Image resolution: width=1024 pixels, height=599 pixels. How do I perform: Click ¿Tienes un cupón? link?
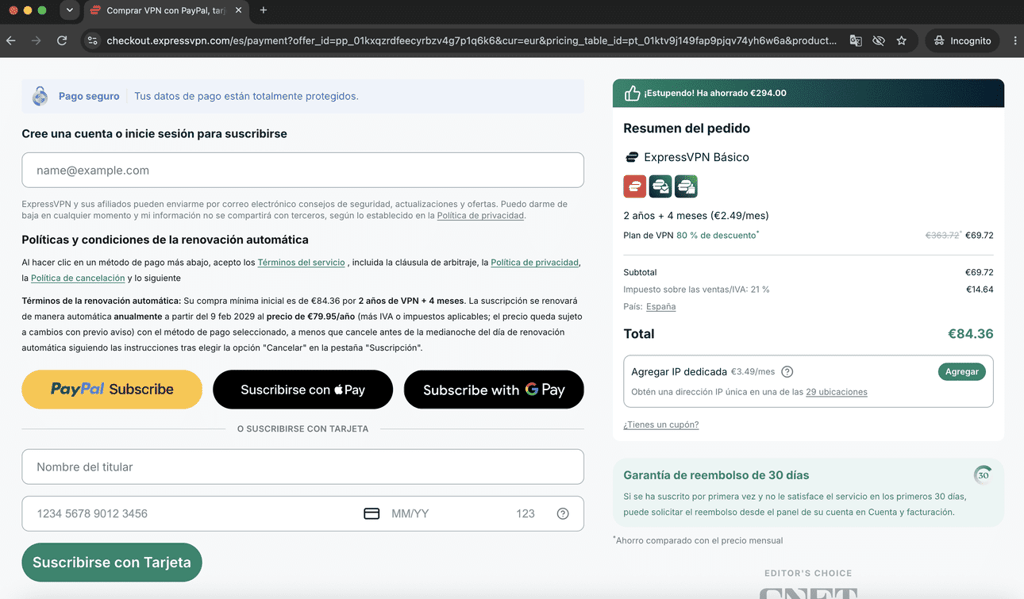[661, 425]
